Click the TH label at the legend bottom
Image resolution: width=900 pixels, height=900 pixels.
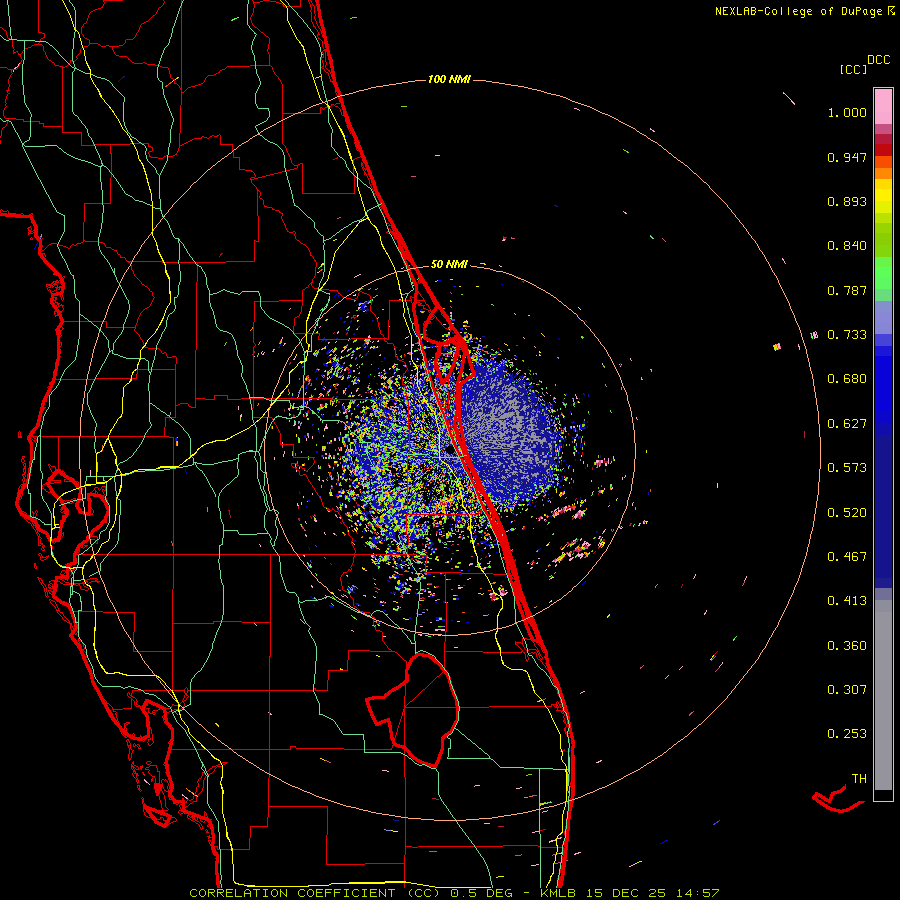(859, 779)
